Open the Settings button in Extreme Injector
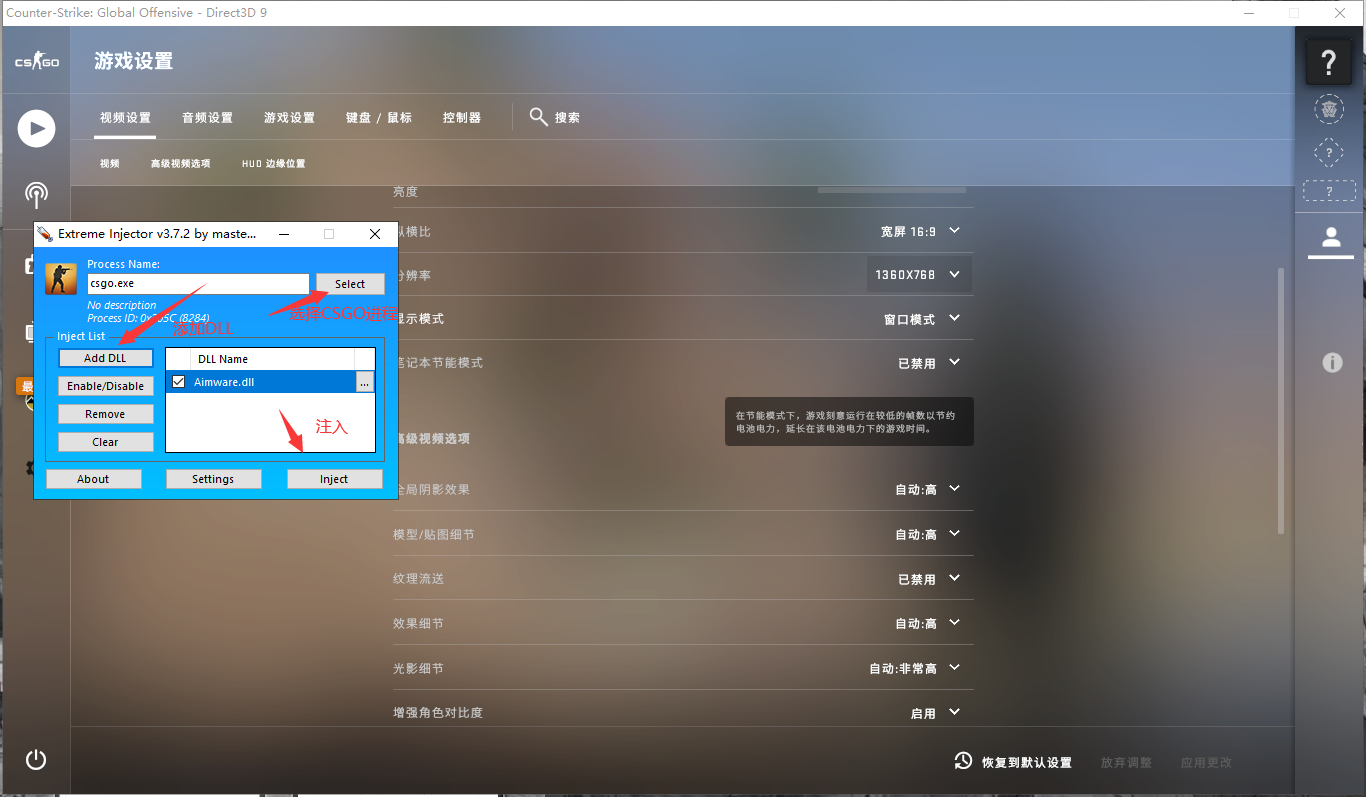 [x=213, y=479]
